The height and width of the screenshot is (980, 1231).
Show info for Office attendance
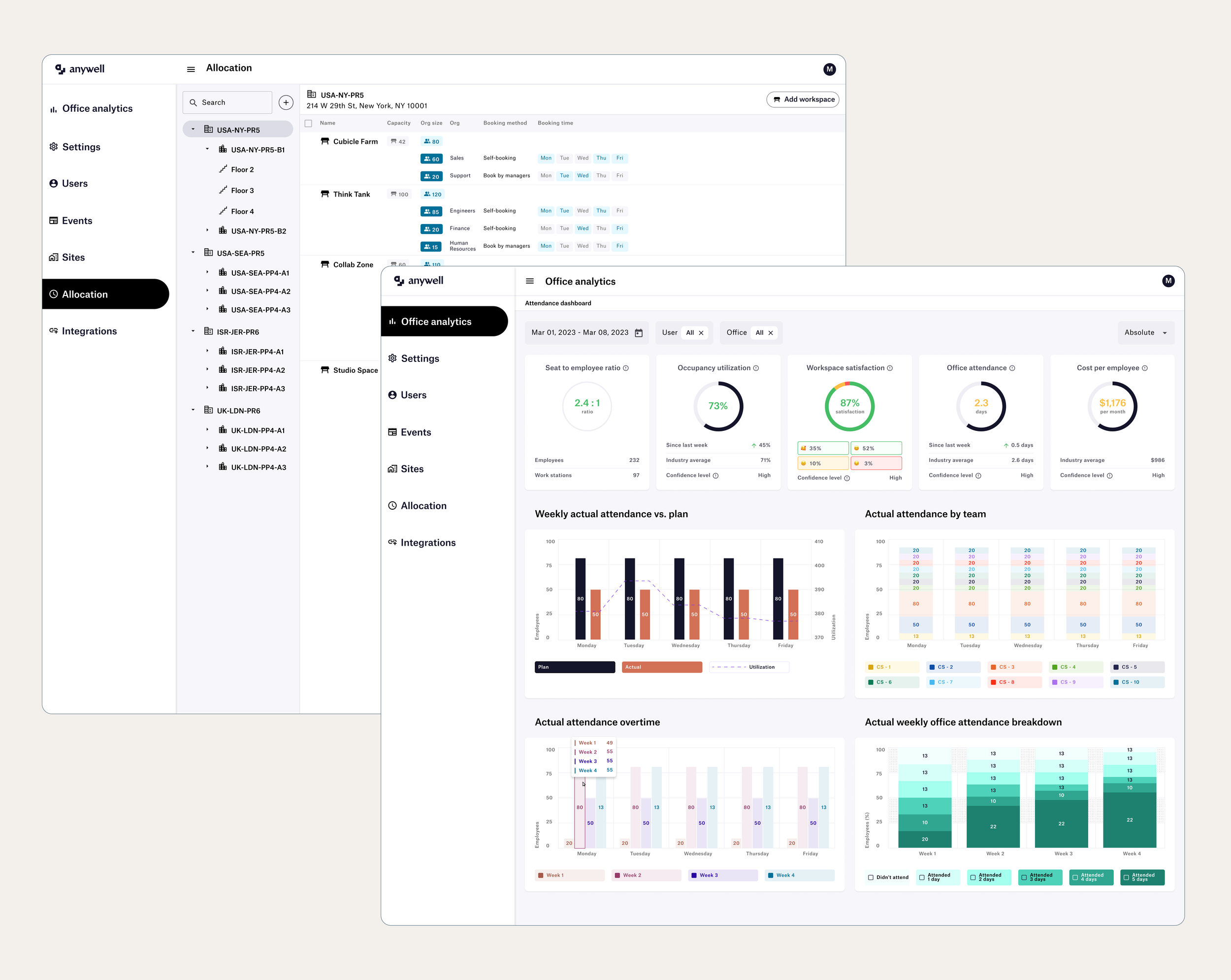click(x=1012, y=368)
